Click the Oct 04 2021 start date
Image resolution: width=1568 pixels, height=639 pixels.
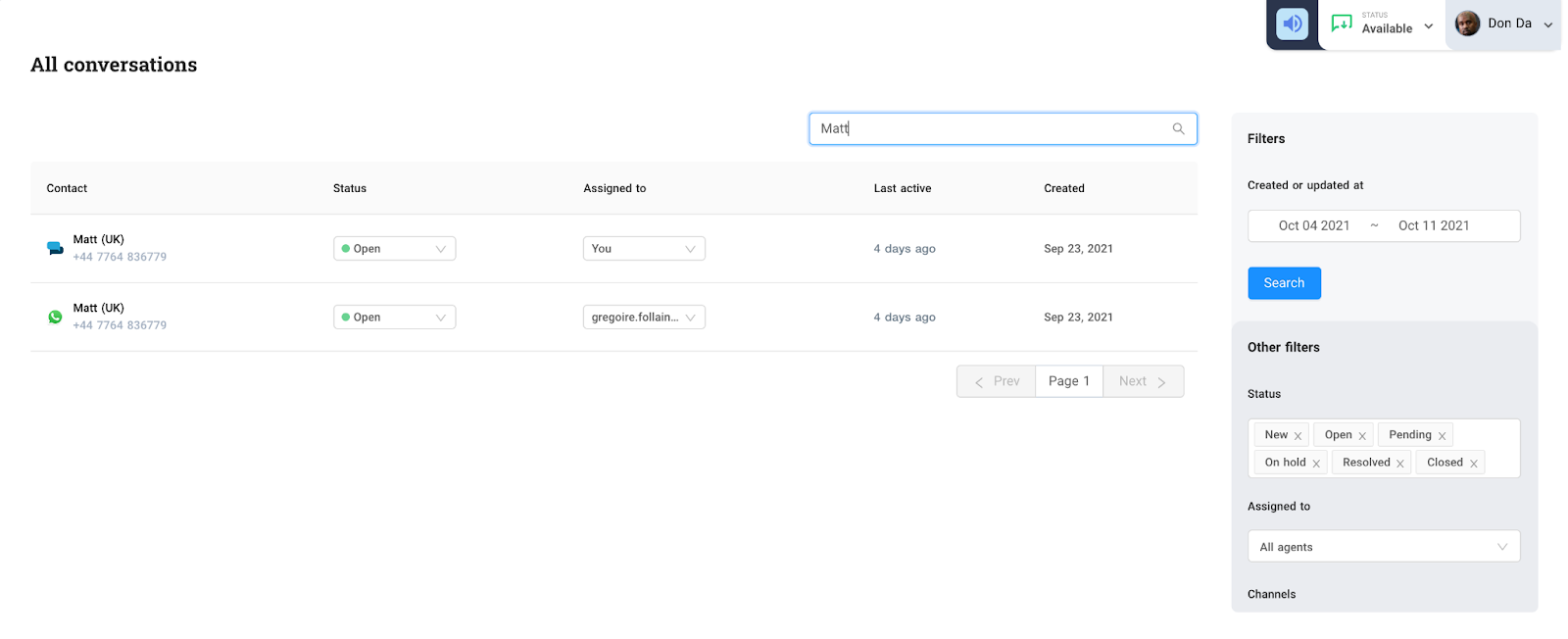[1313, 225]
